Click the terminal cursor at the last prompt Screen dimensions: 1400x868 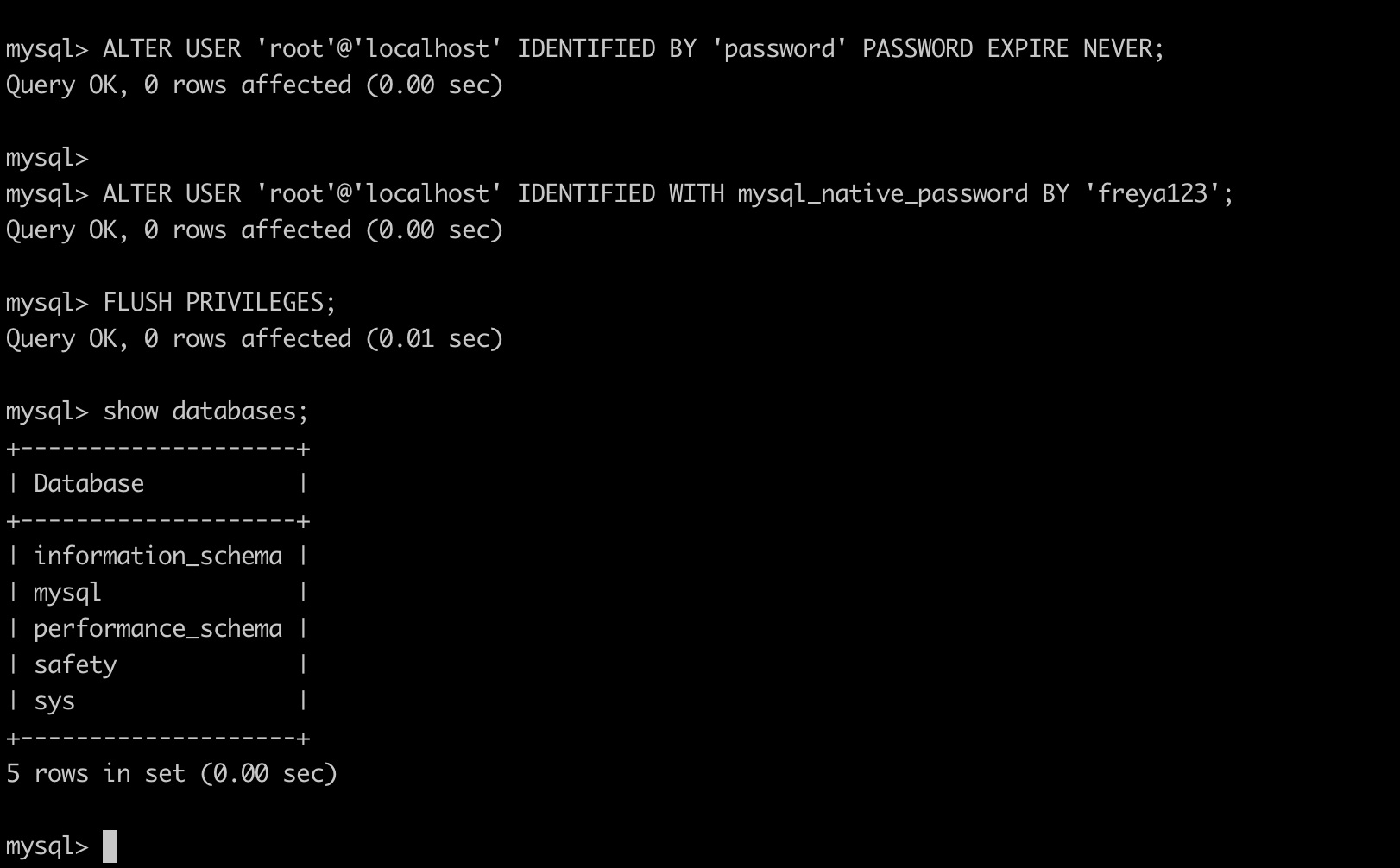(110, 846)
